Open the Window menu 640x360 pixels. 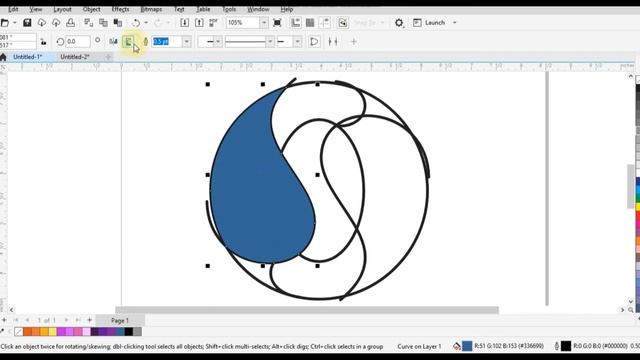coord(258,9)
